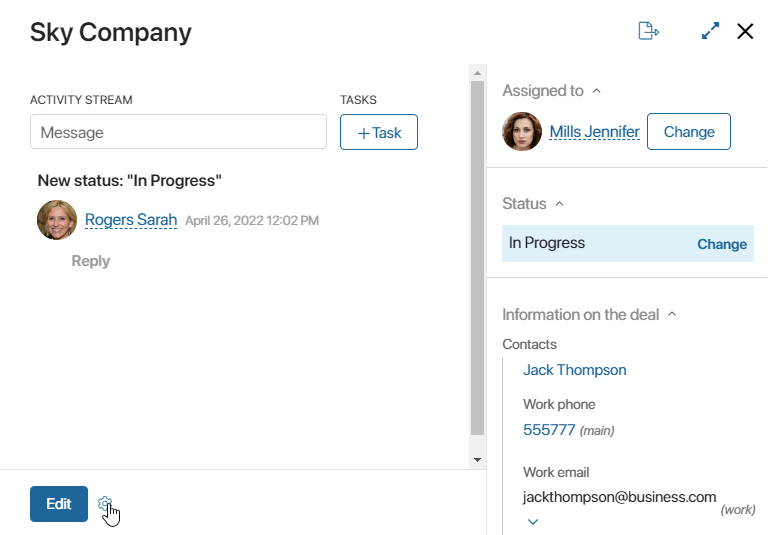Click the export document icon next to title
781x535 pixels.
click(649, 31)
